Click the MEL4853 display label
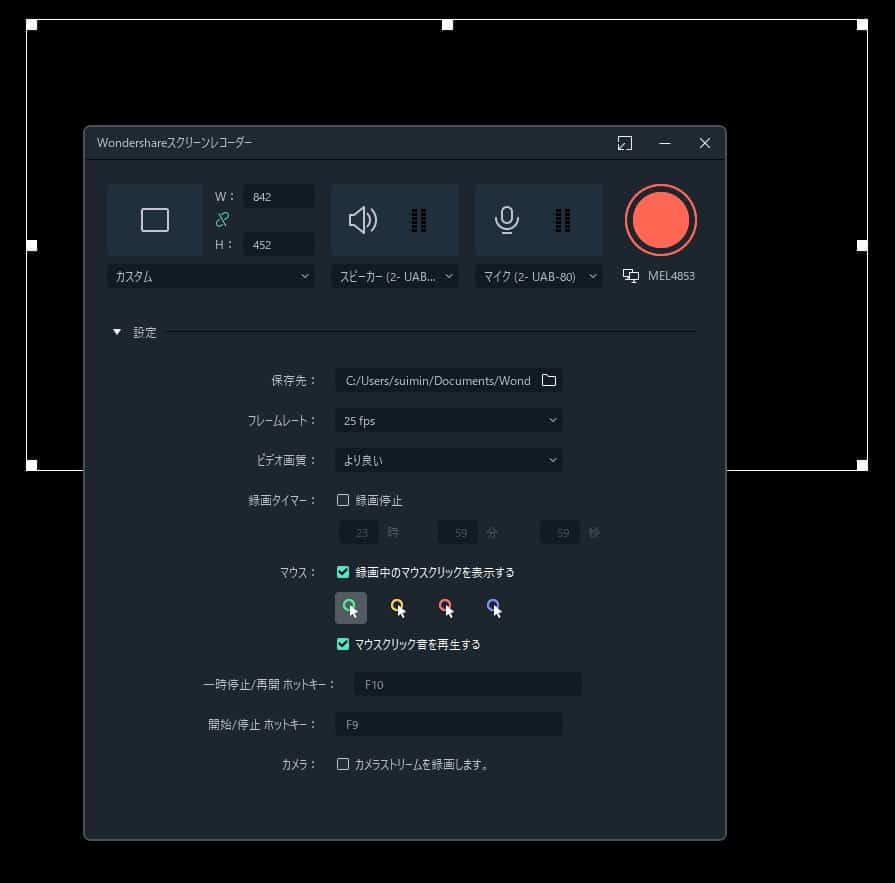 pyautogui.click(x=671, y=276)
